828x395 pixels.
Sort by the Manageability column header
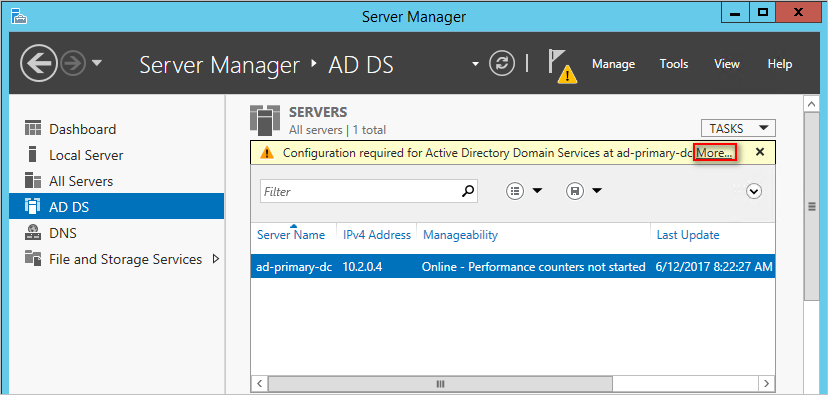[460, 235]
